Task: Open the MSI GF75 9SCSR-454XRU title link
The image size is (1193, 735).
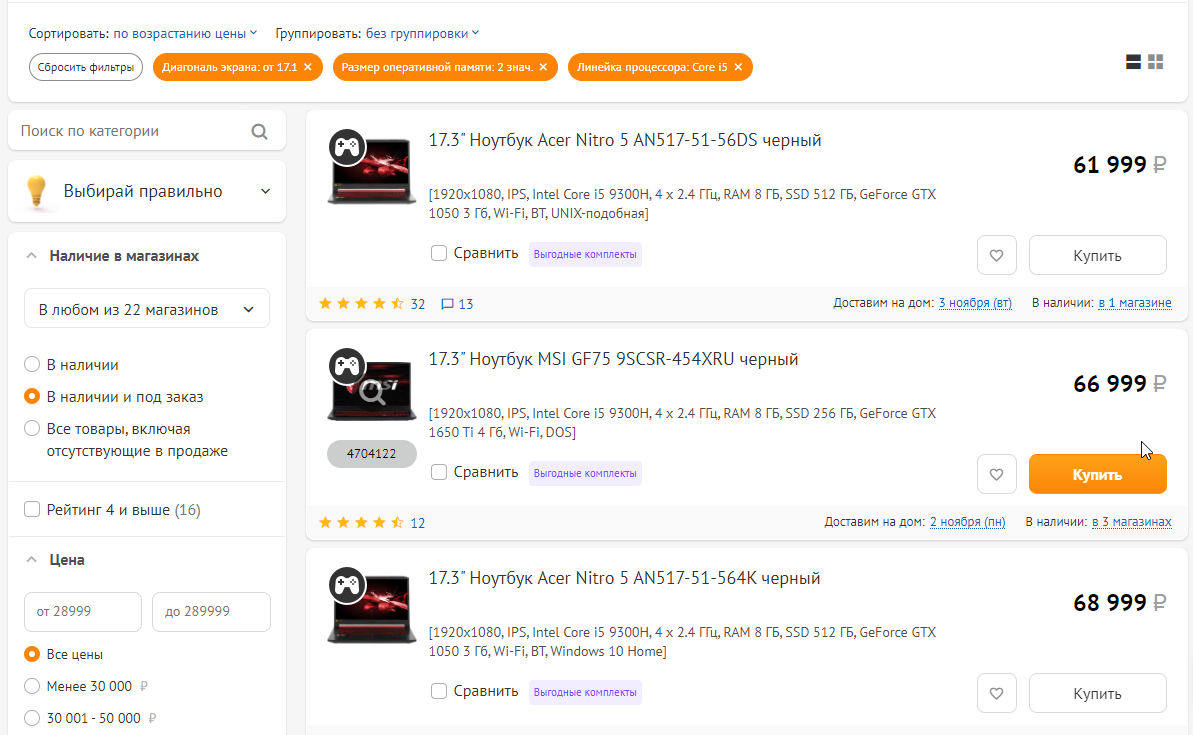Action: (x=613, y=359)
